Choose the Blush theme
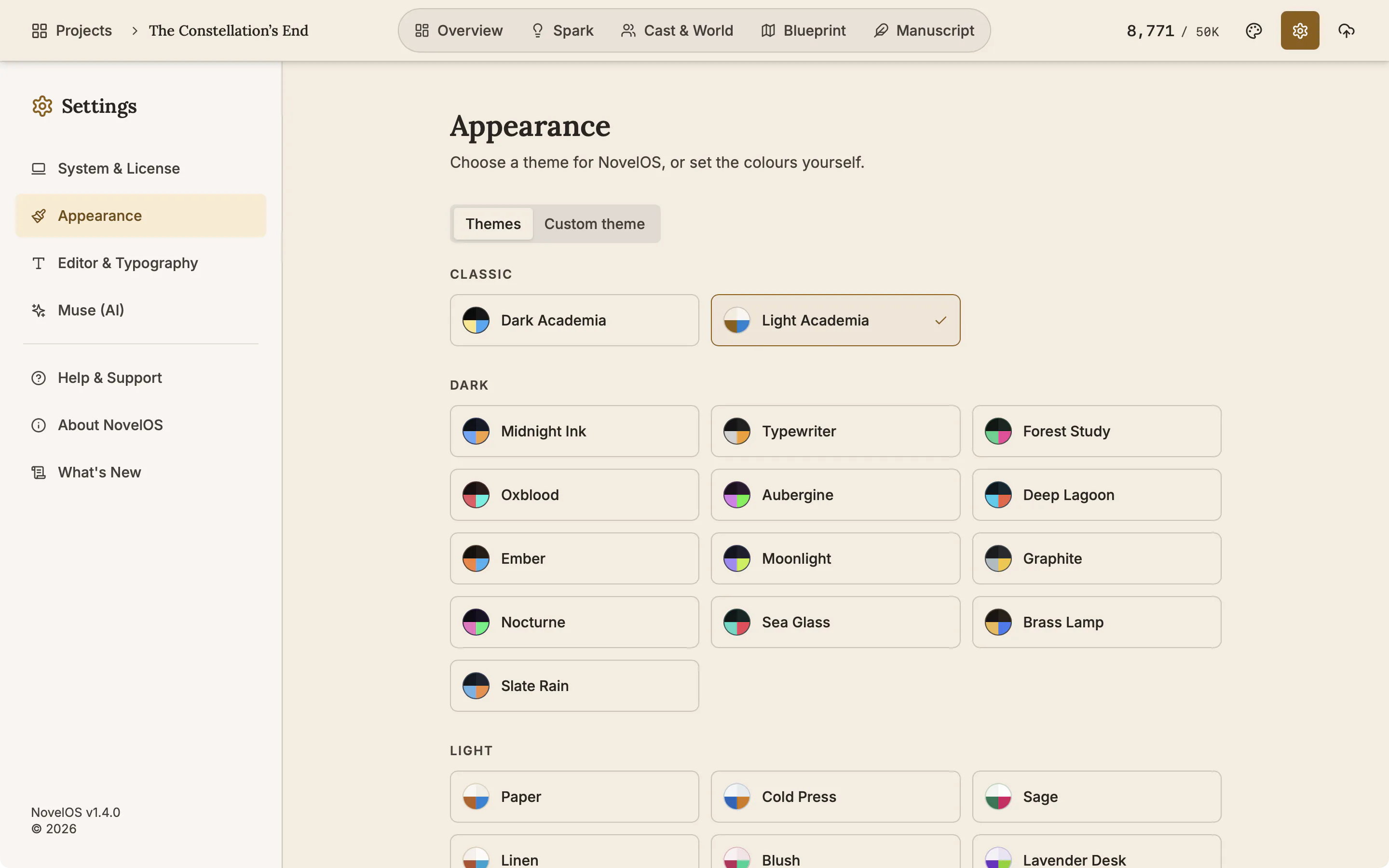The height and width of the screenshot is (868, 1389). tap(835, 852)
